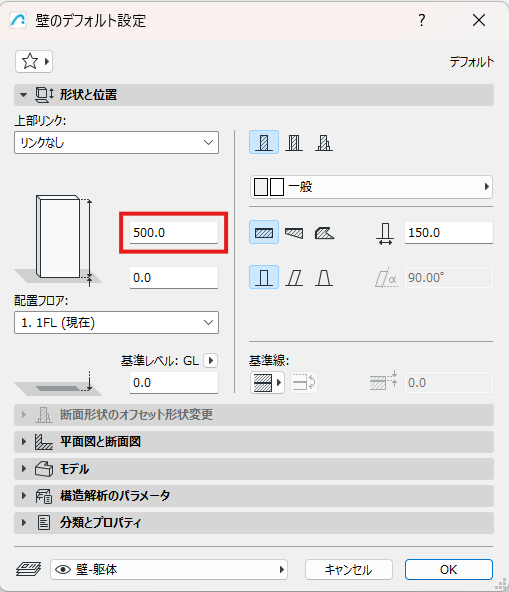Open the favorites star menu
Screen dimensions: 509x592
(34, 62)
